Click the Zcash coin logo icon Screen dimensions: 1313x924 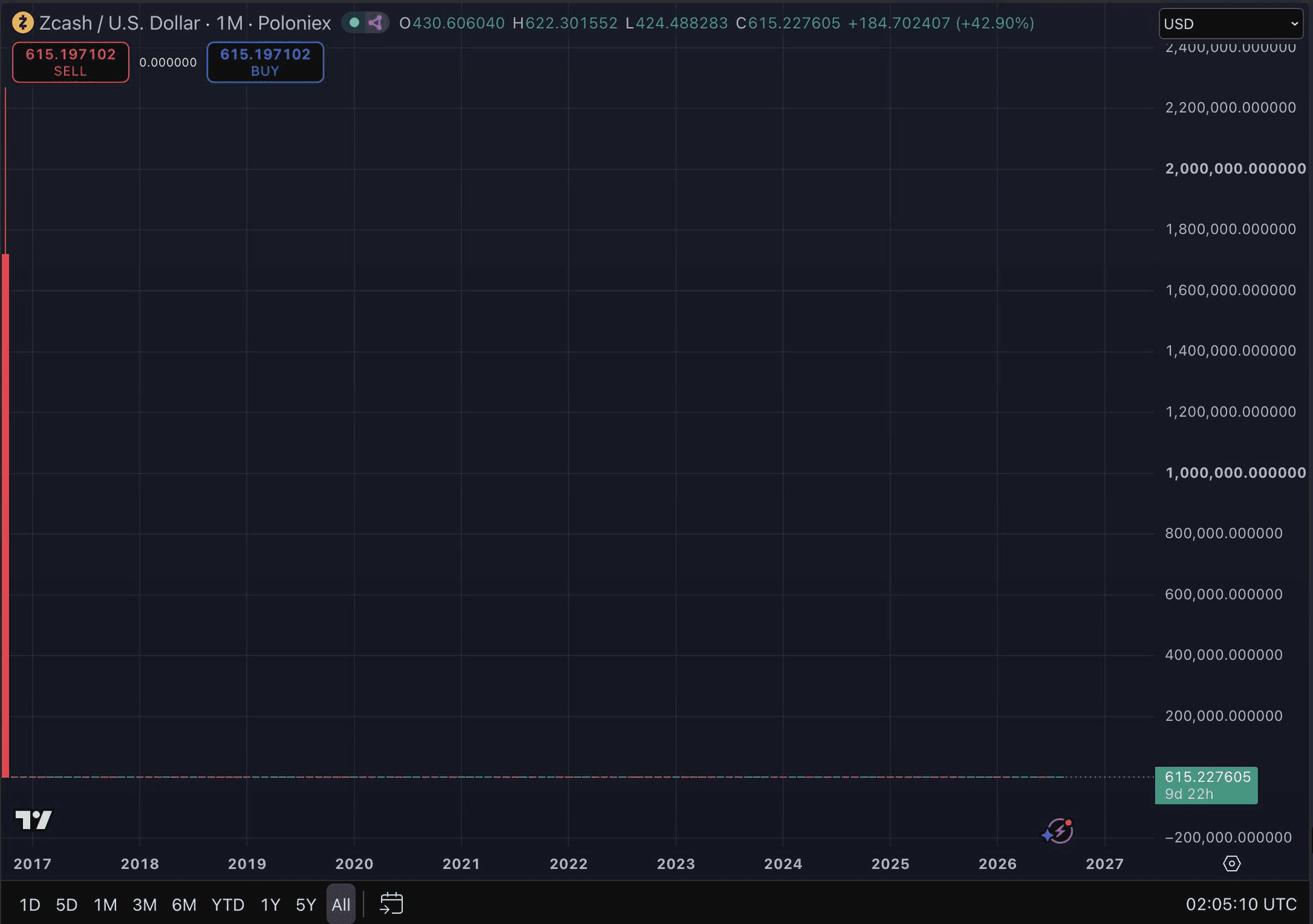pos(23,23)
